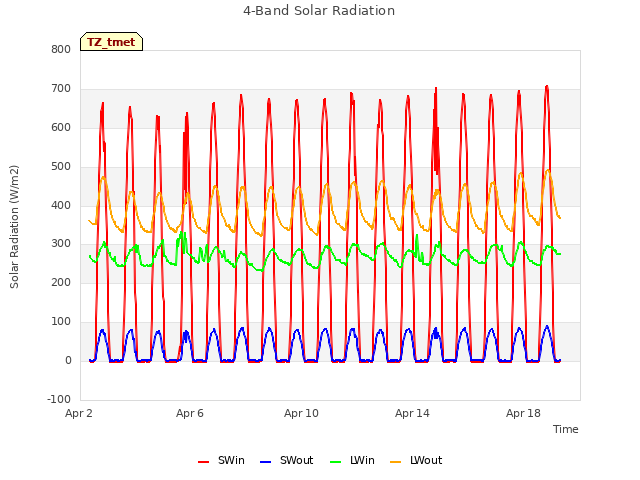This screenshot has width=640, height=480.
Task: Toggle SWin series in legend
Action: tap(221, 460)
